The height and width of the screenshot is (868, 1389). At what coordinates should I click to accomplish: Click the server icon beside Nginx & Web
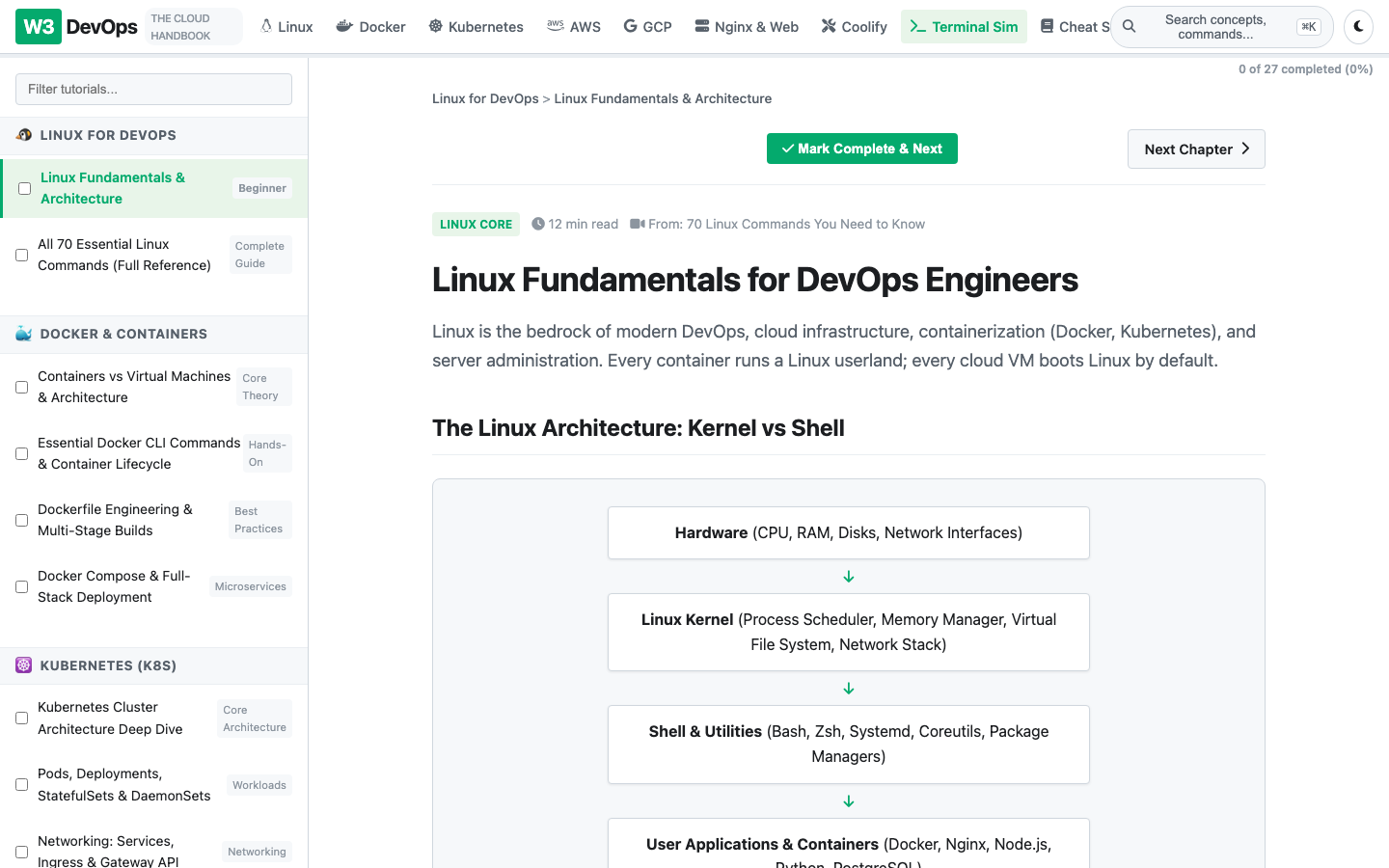pos(702,26)
